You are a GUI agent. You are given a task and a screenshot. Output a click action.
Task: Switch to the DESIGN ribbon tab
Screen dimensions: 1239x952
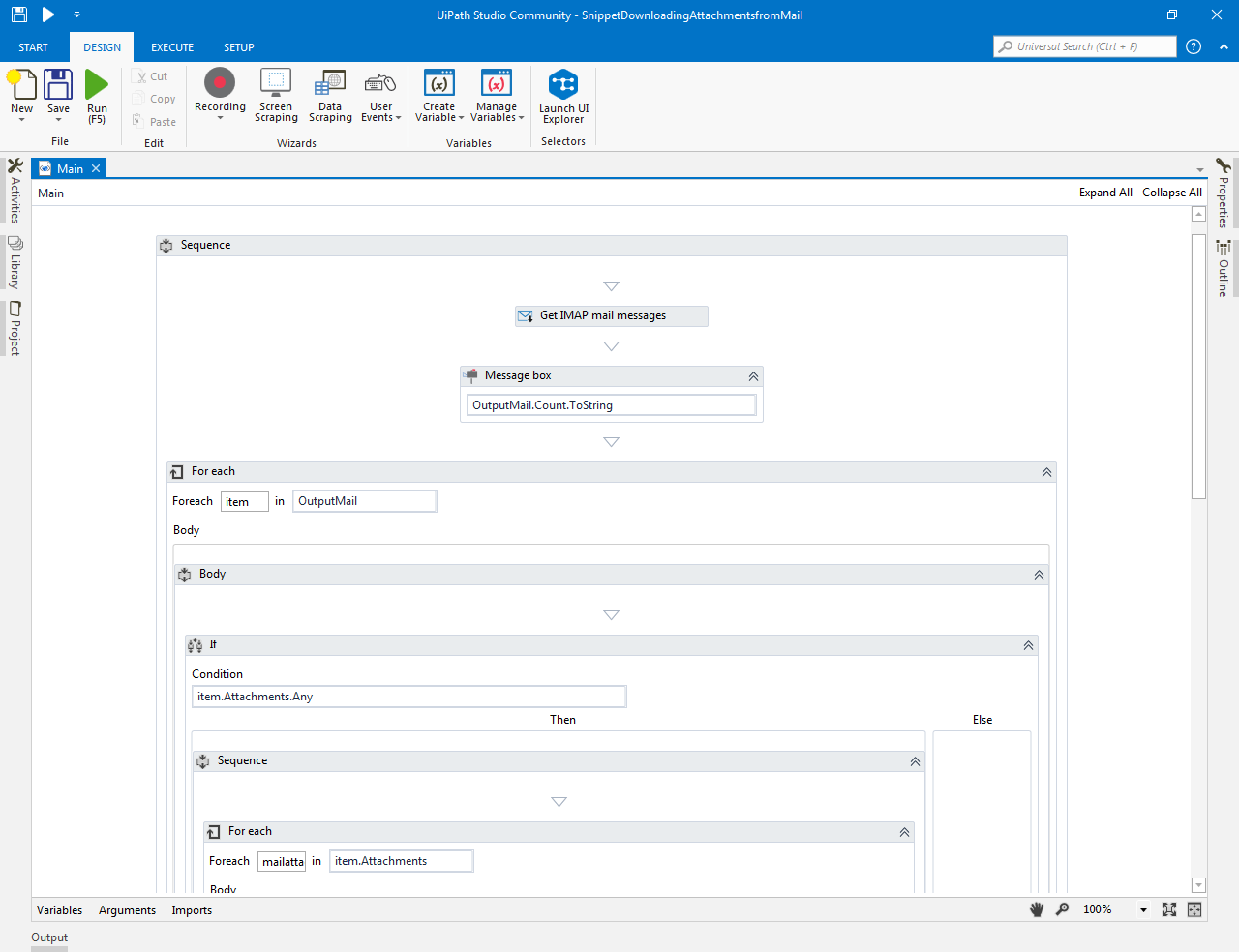(x=102, y=47)
